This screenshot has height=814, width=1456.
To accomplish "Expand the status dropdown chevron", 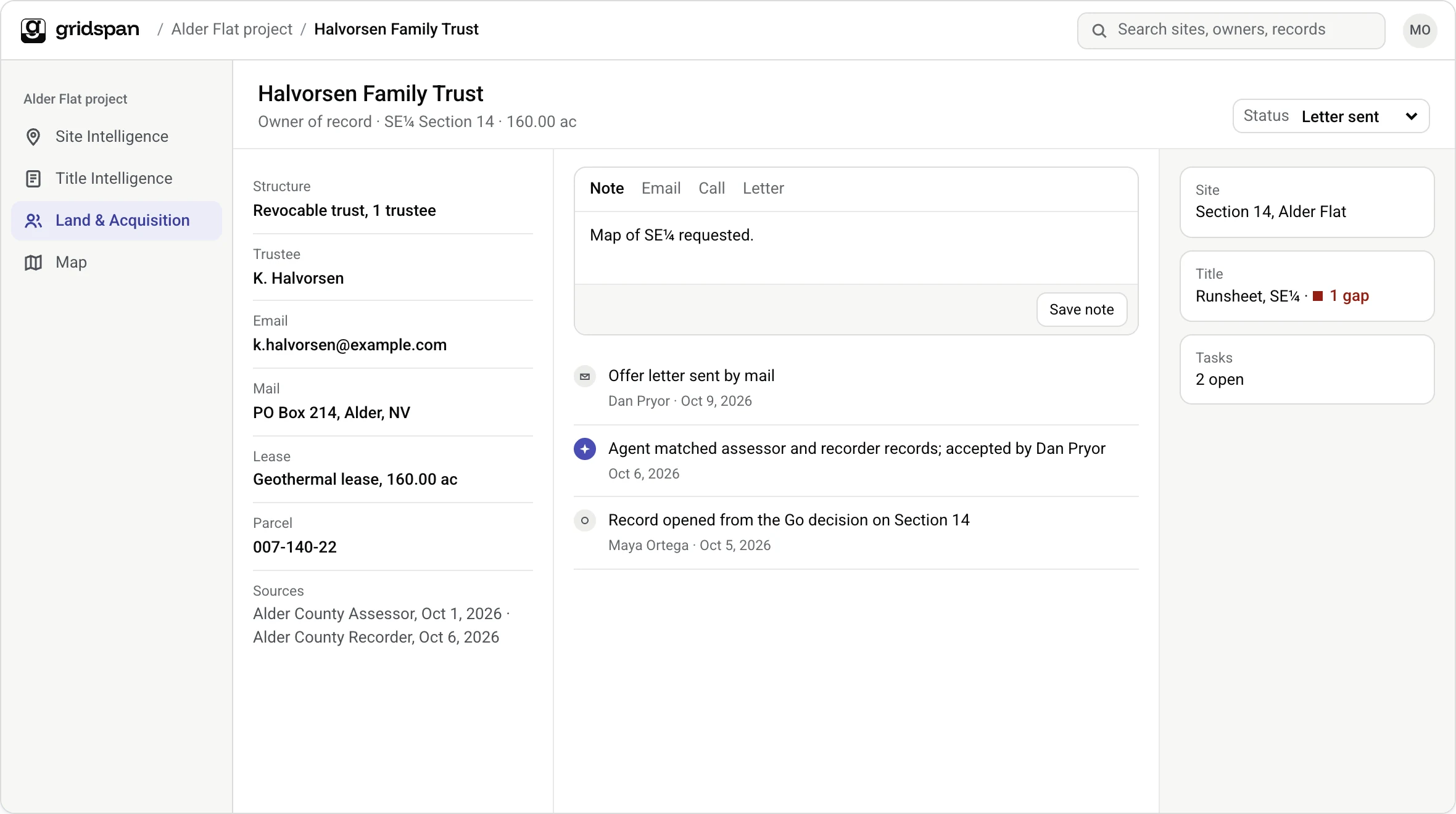I will tap(1412, 117).
